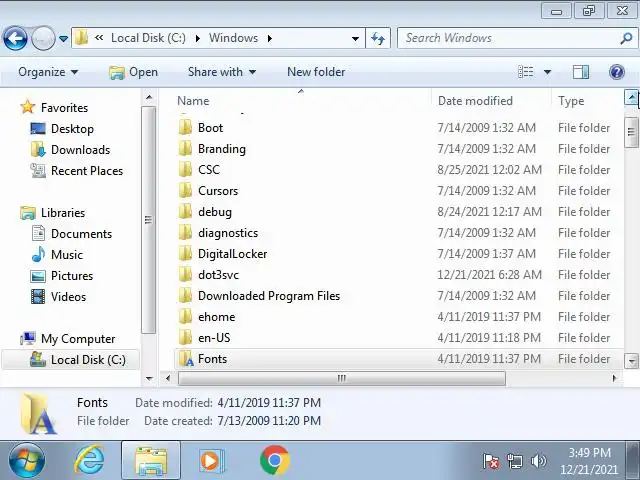
Task: Open the Videos library
Action: [68, 297]
